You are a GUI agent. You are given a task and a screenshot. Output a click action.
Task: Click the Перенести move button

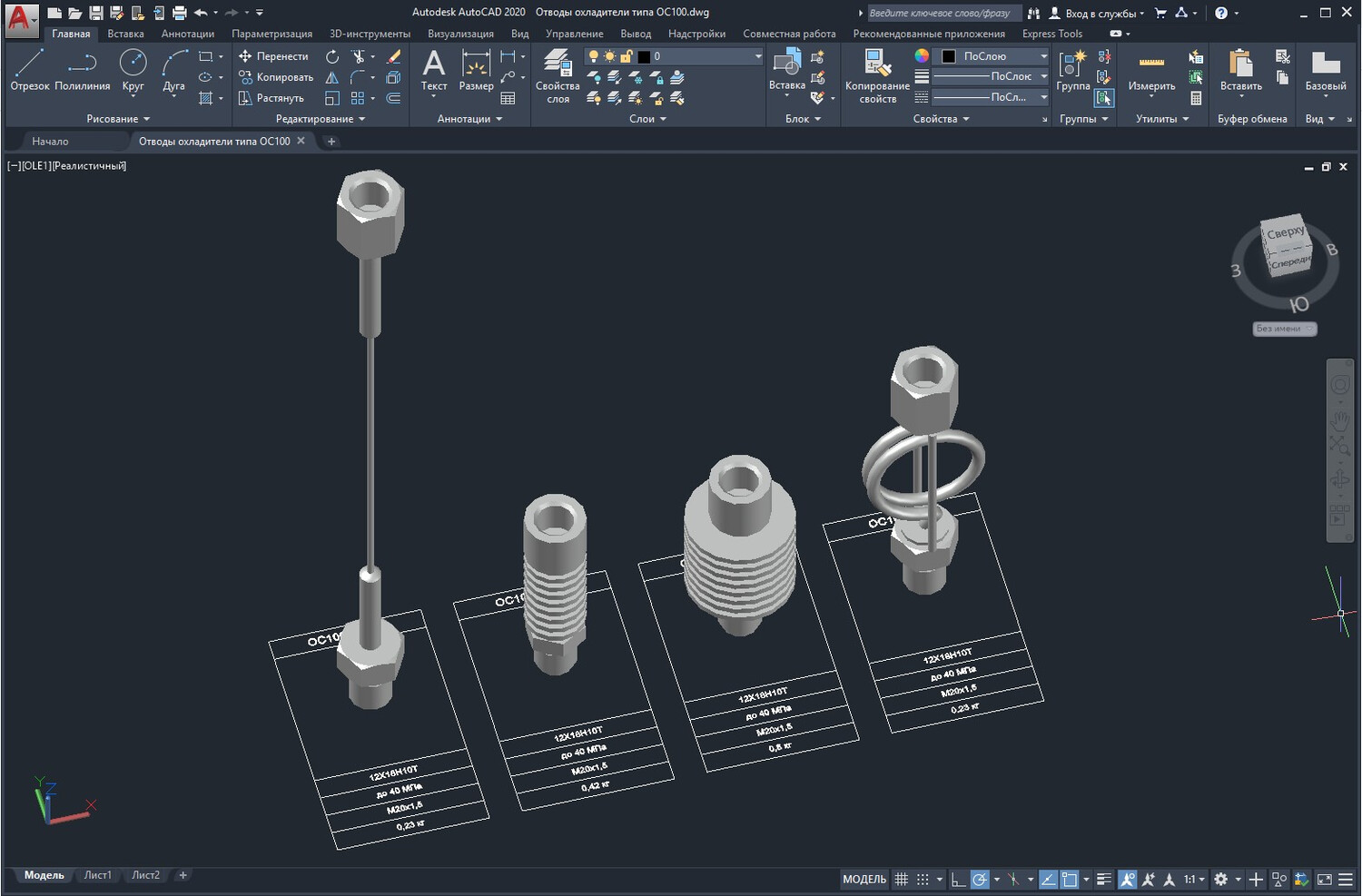point(273,56)
